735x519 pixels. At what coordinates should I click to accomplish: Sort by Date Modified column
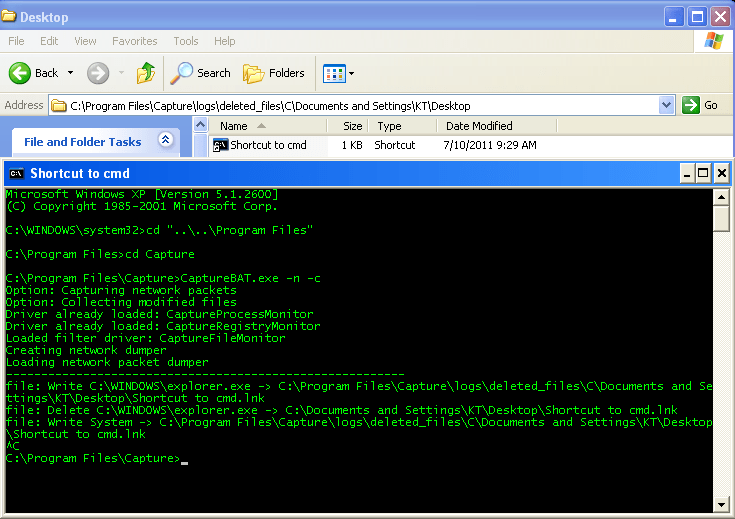coord(479,126)
